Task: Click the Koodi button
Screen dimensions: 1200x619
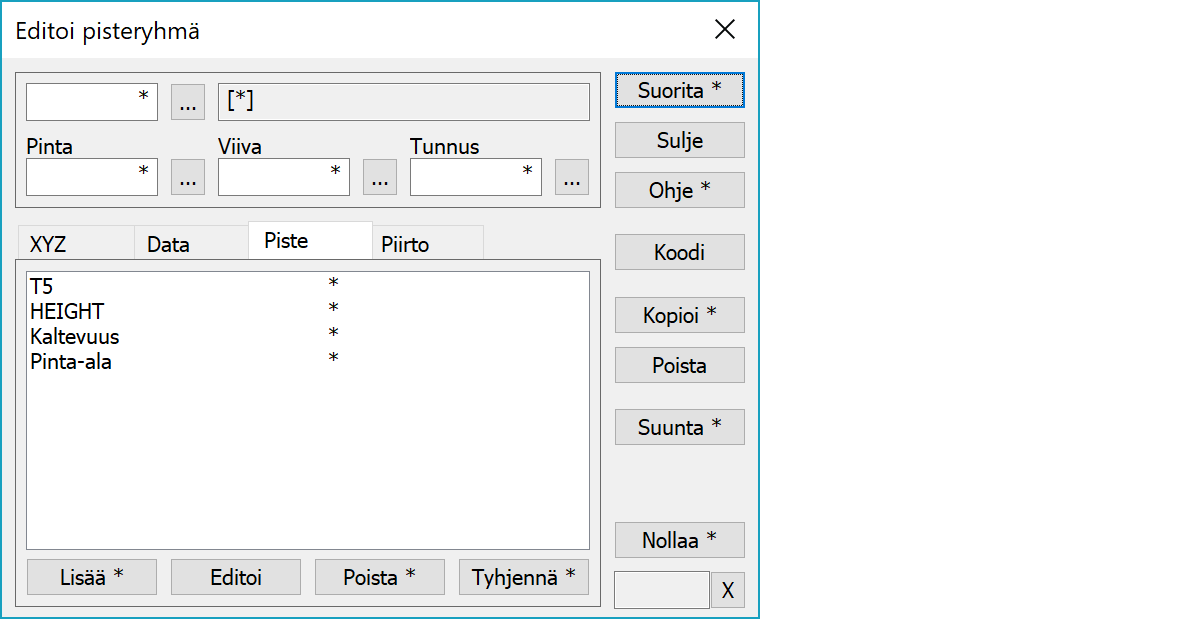Action: (x=679, y=252)
